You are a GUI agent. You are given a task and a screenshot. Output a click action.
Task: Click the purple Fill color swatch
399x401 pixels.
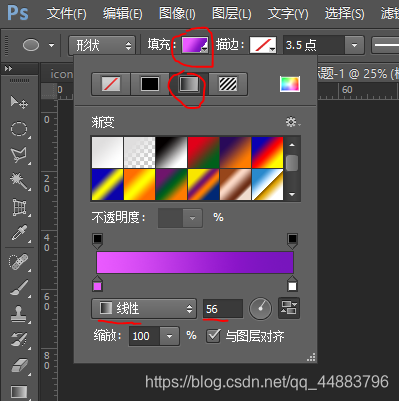click(195, 45)
